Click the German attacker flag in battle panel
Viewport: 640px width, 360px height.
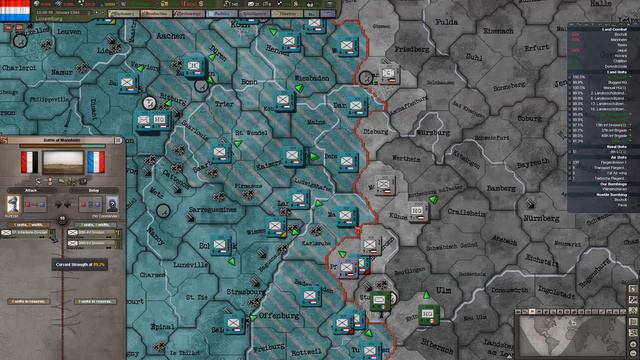[30, 162]
